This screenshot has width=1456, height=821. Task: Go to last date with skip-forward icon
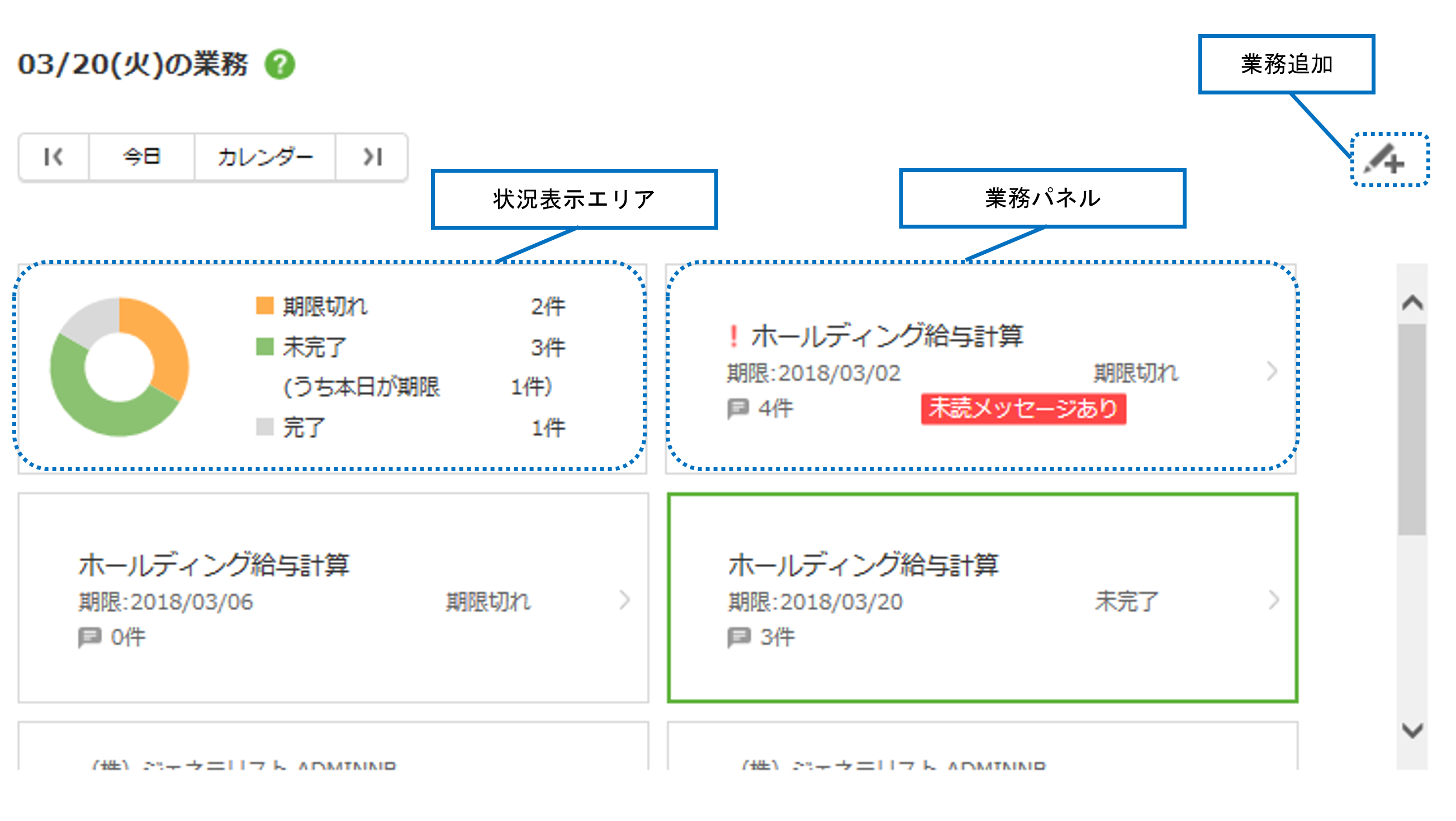372,157
